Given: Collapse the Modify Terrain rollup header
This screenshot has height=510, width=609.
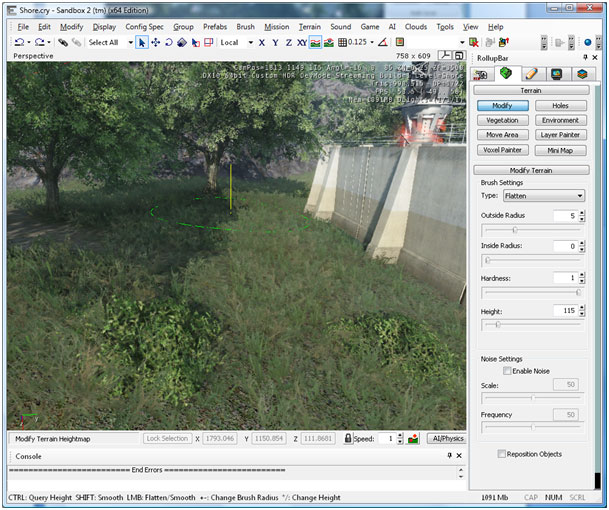Looking at the screenshot, I should pos(531,170).
